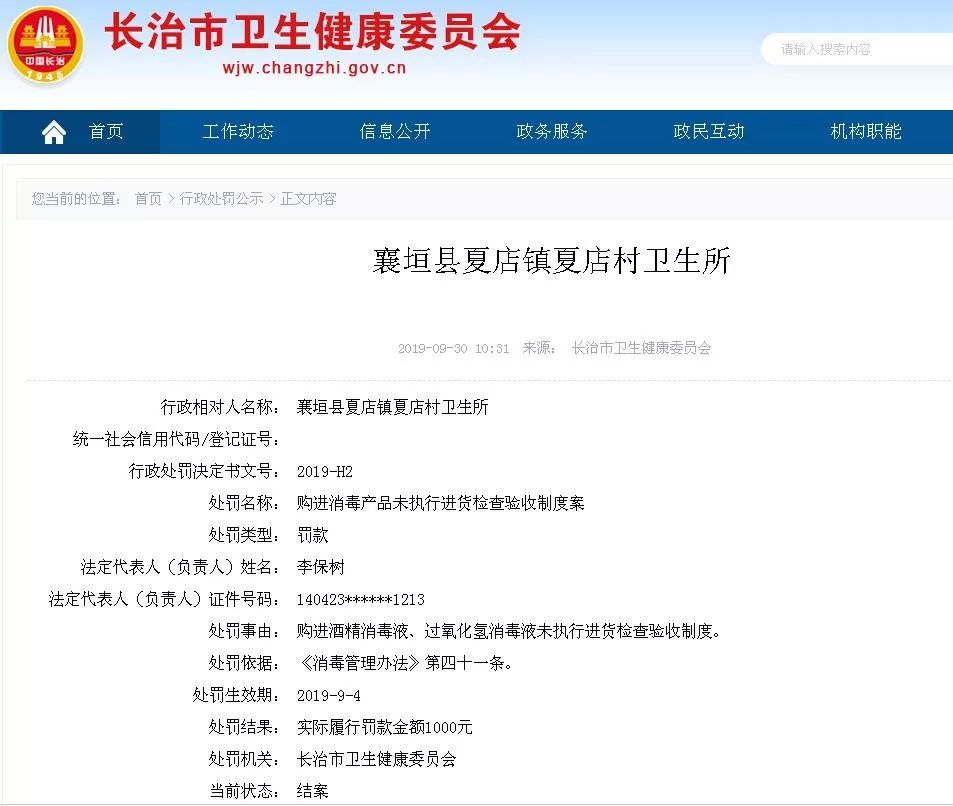Click the publish date 2019-09-30 10:31
The height and width of the screenshot is (806, 953).
tap(453, 348)
